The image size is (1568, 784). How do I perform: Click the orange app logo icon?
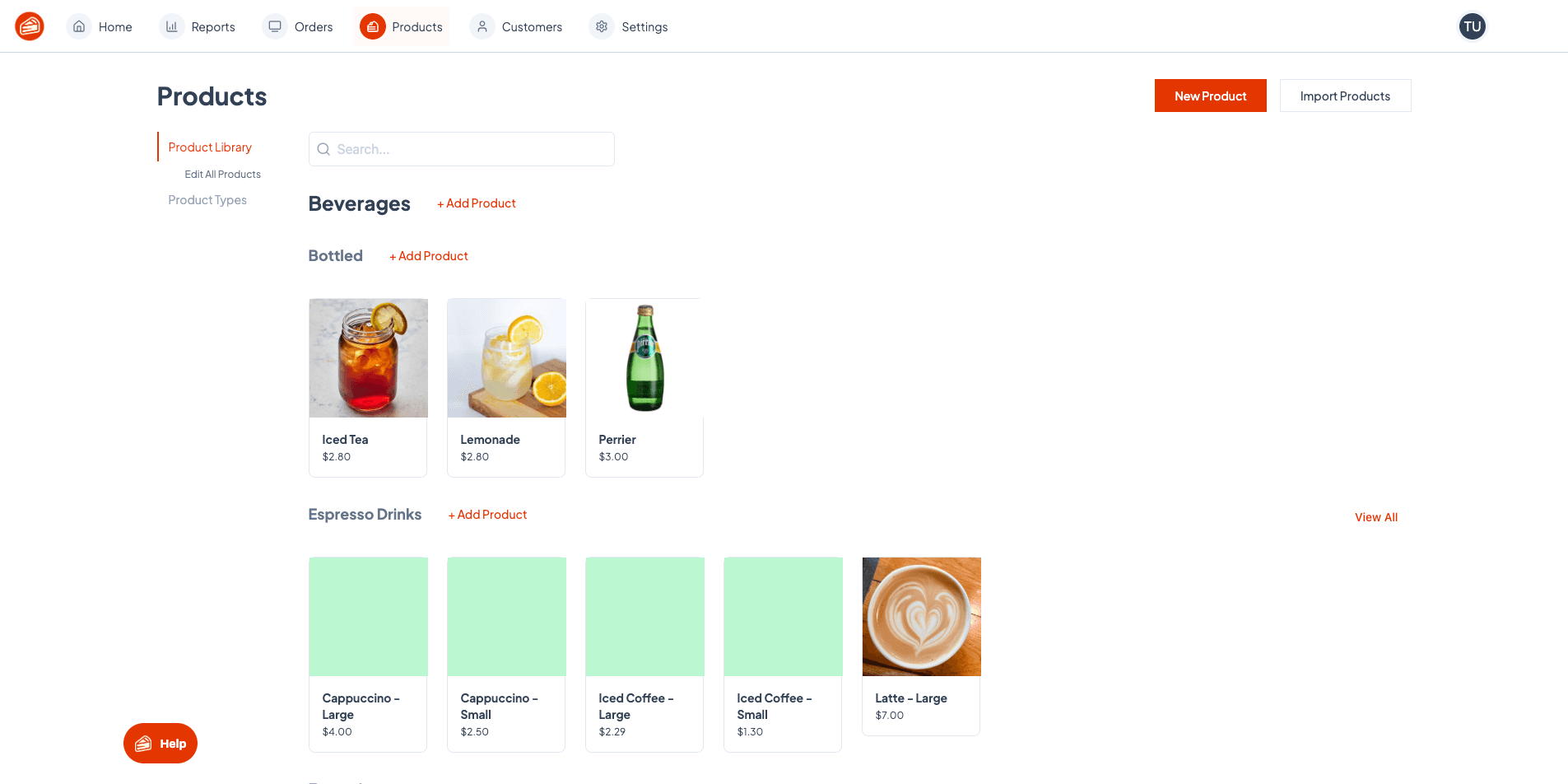pos(30,26)
